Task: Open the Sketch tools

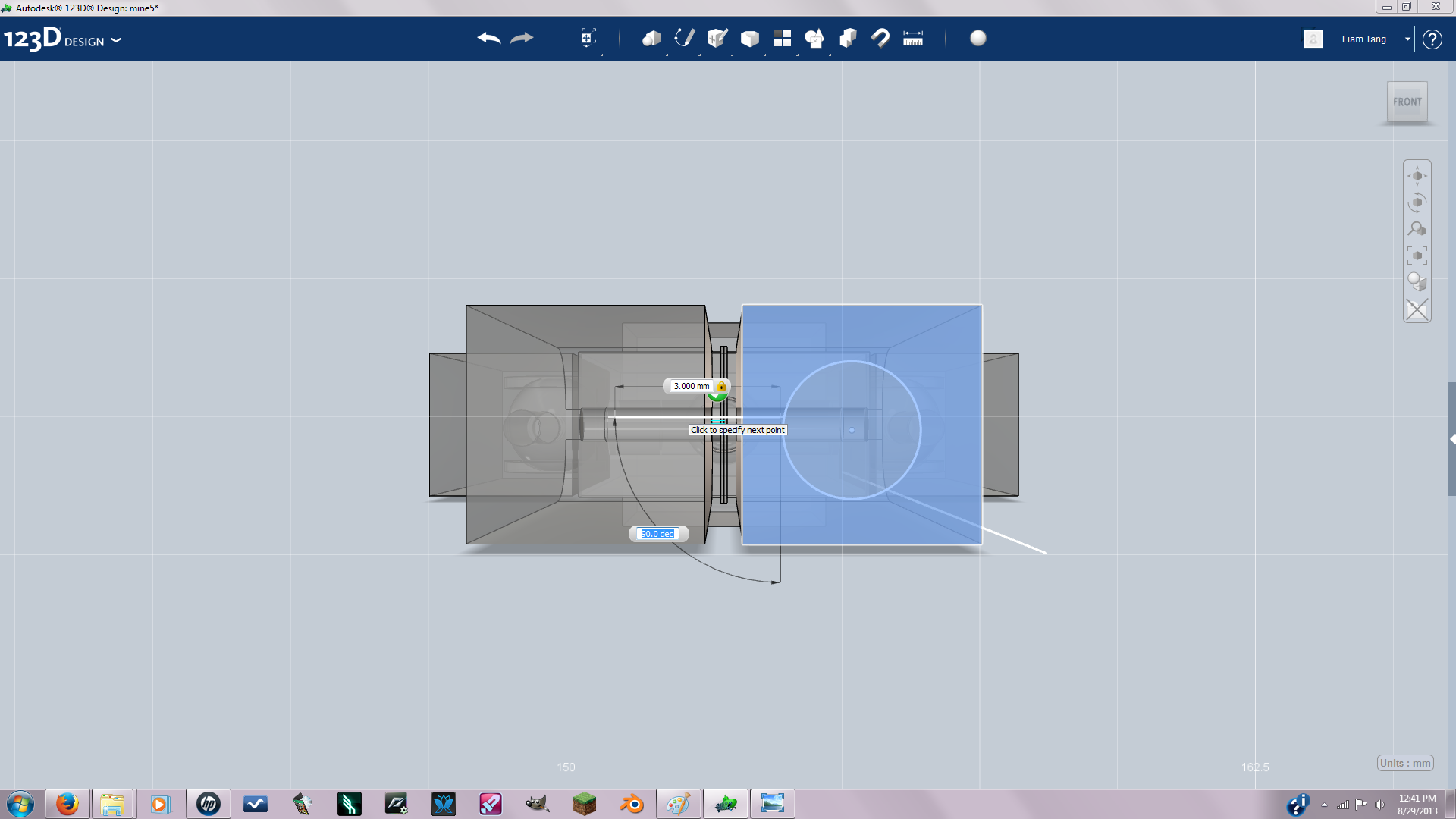Action: (684, 38)
